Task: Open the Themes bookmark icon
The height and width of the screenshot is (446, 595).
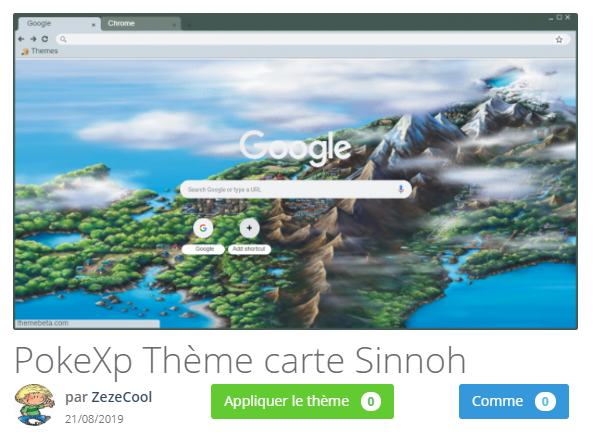Action: pyautogui.click(x=25, y=51)
